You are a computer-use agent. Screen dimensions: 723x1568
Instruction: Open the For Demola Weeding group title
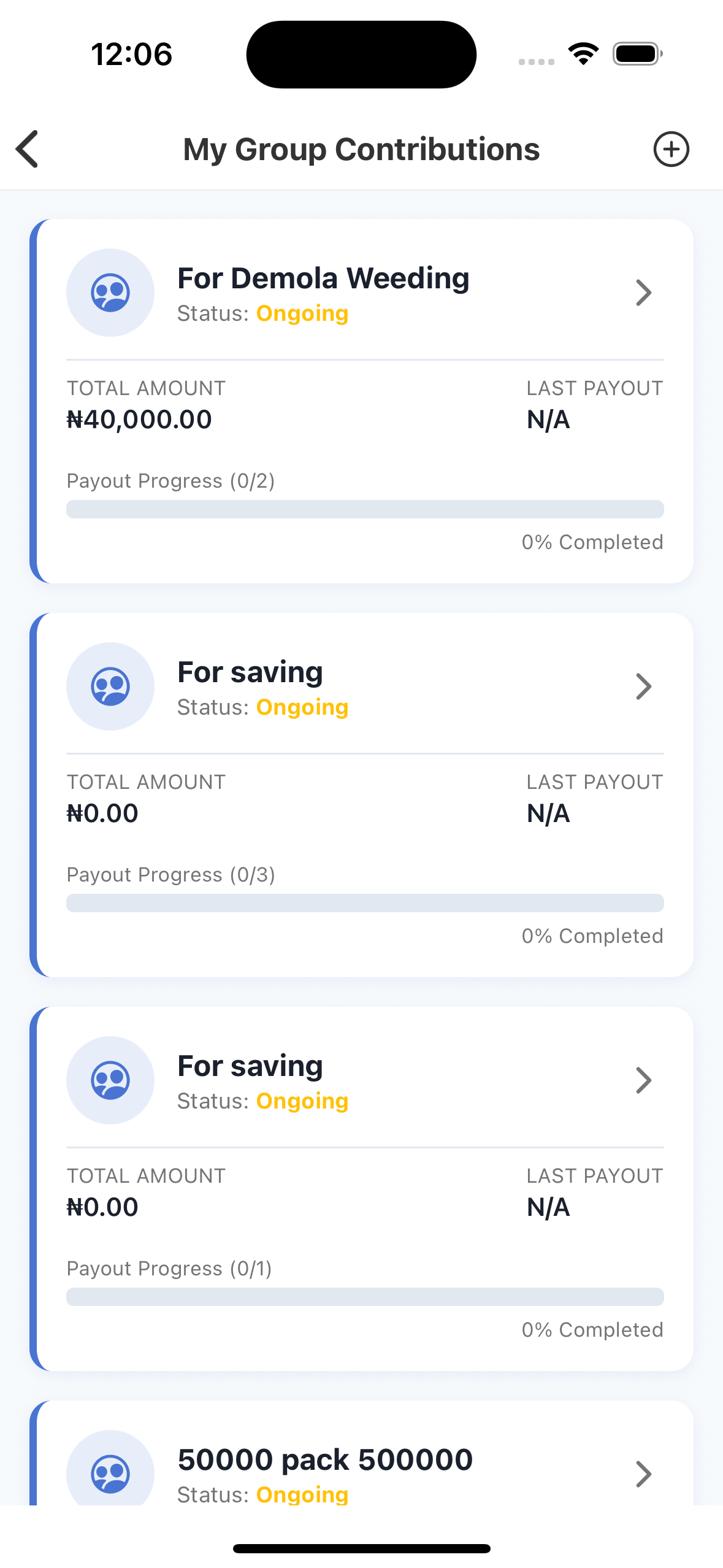323,279
